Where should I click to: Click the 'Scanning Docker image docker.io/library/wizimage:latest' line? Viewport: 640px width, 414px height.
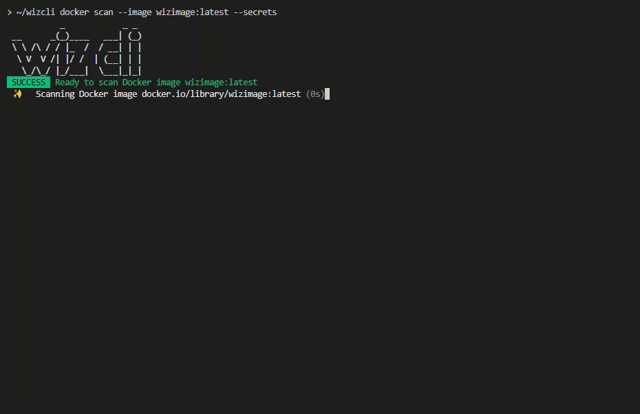tap(168, 94)
